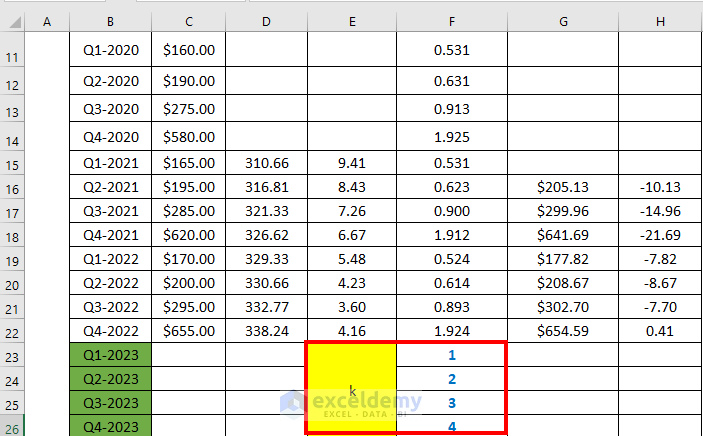
Task: Click the $620.00 cell
Action: pos(189,235)
